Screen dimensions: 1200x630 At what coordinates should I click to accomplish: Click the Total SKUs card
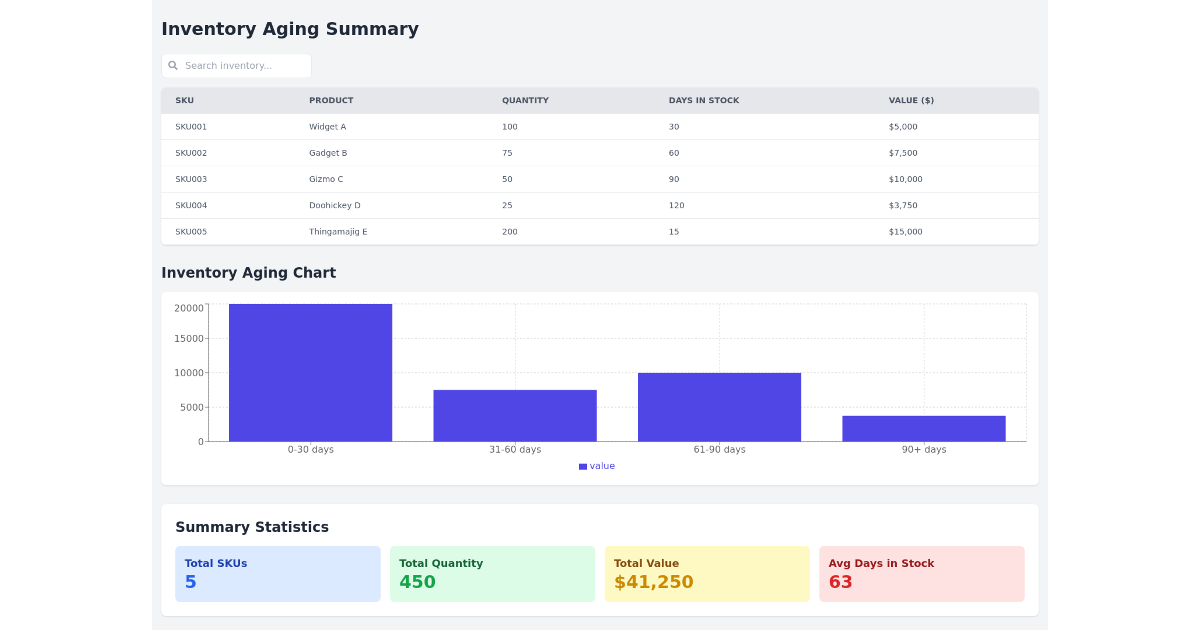pos(277,573)
